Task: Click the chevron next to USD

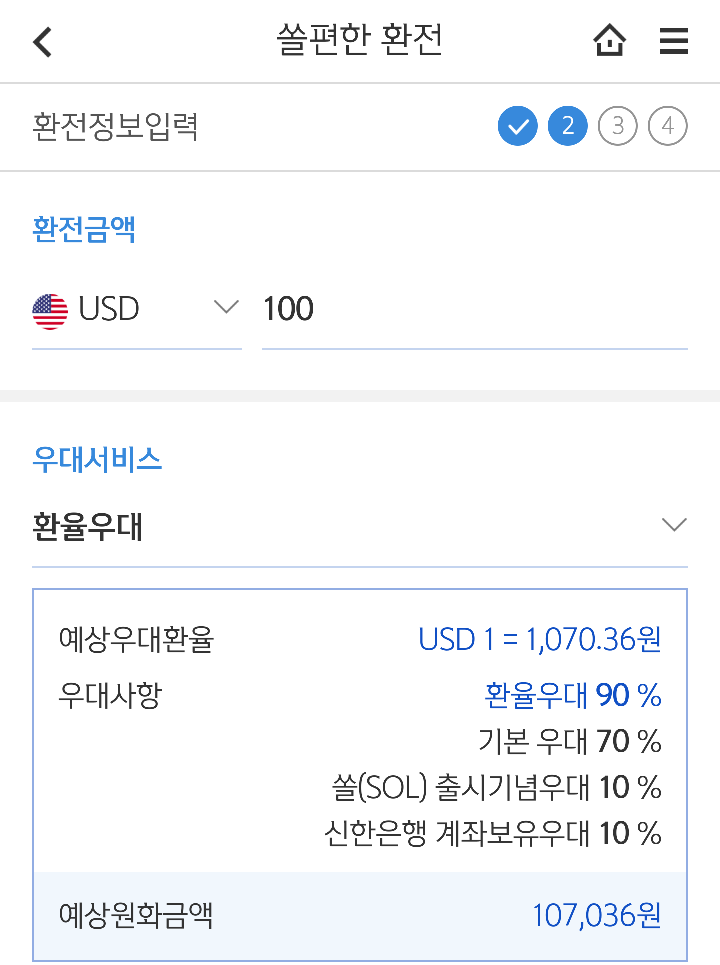Action: (226, 306)
